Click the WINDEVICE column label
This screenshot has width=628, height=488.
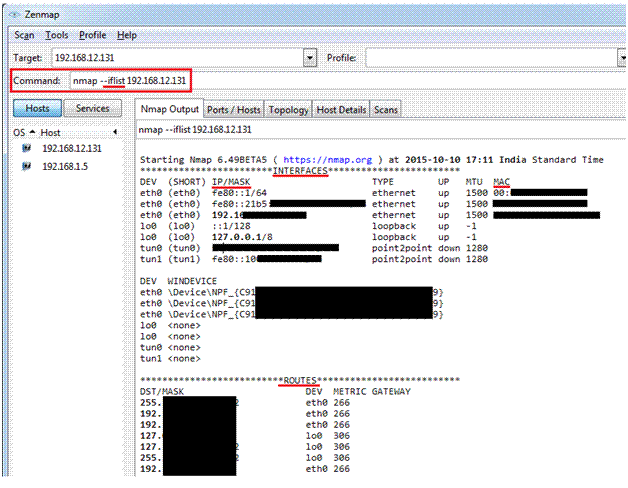(192, 281)
